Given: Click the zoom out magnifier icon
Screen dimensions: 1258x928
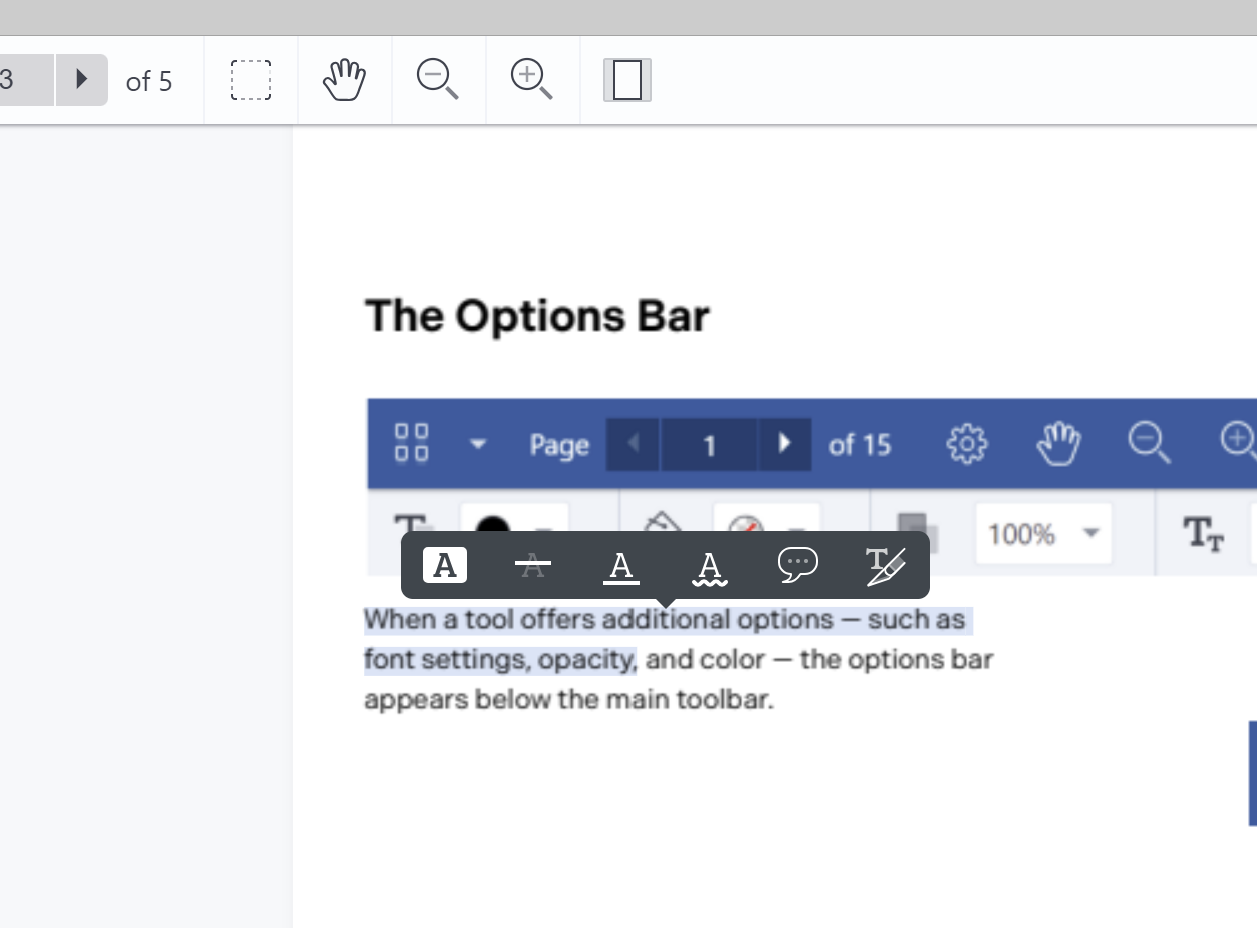Looking at the screenshot, I should tap(438, 80).
